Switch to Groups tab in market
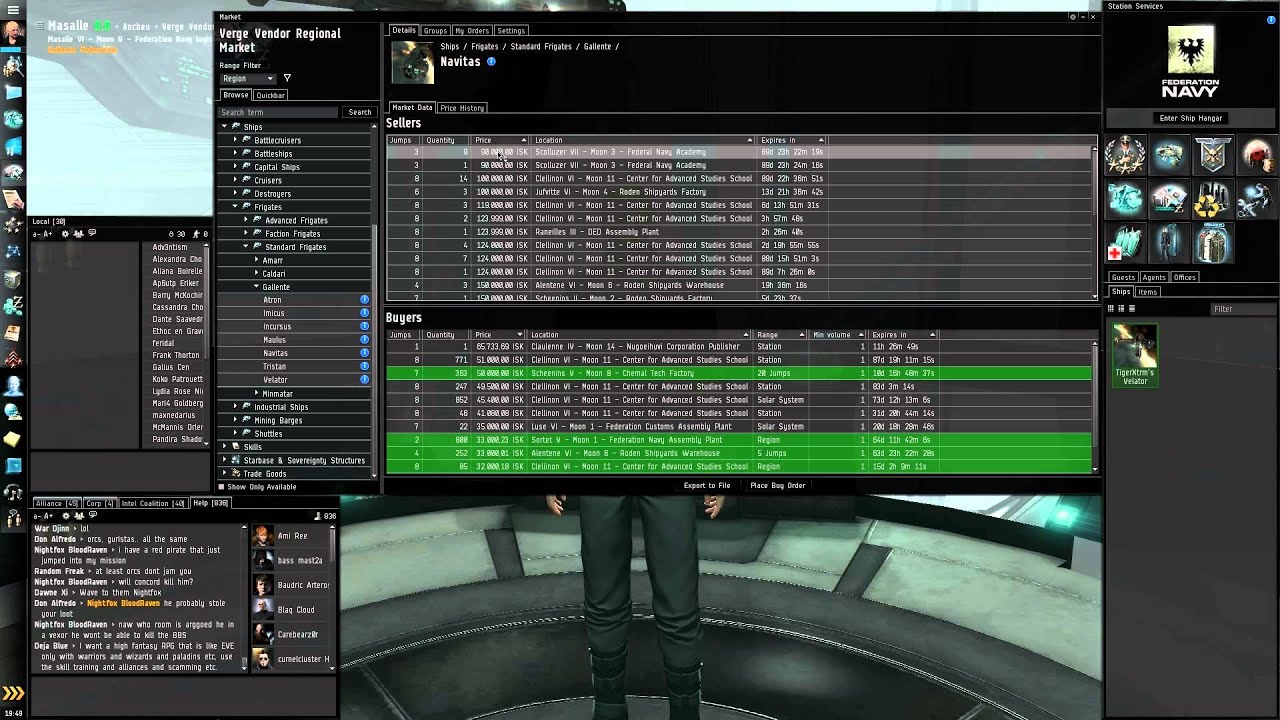The height and width of the screenshot is (720, 1280). (x=435, y=31)
